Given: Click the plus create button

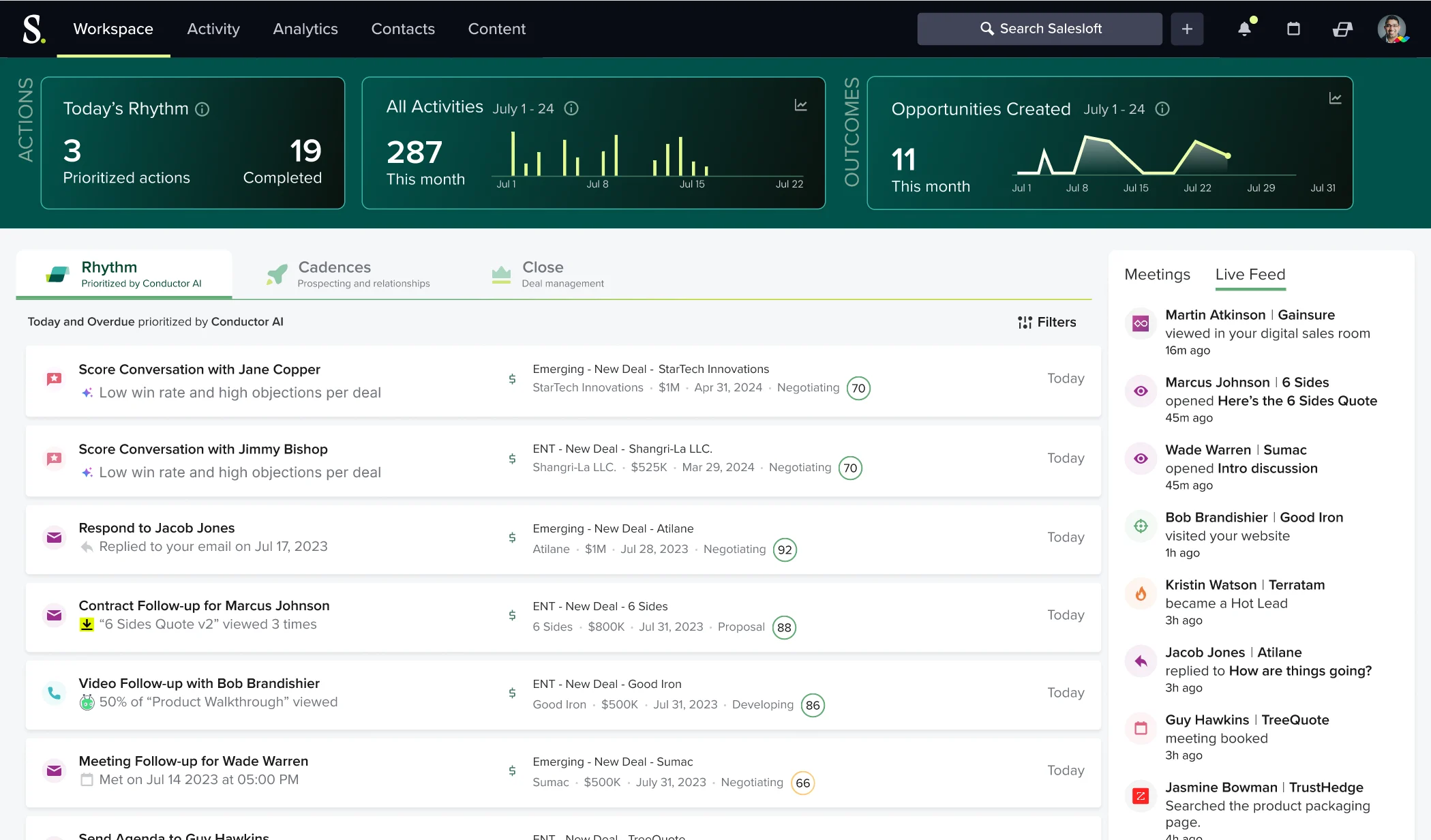Looking at the screenshot, I should 1187,29.
